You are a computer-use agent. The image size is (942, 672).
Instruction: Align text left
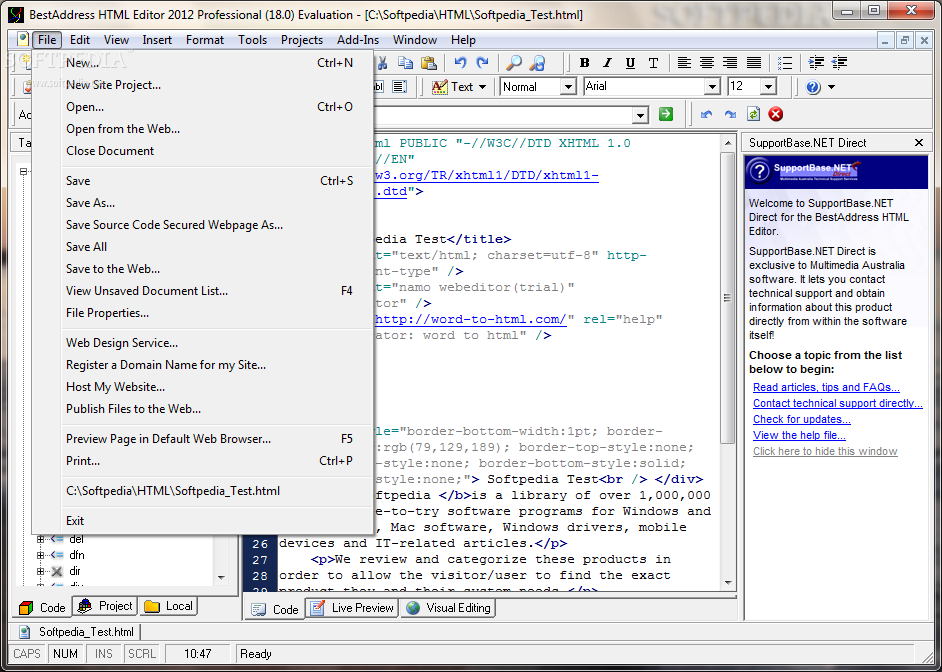684,62
